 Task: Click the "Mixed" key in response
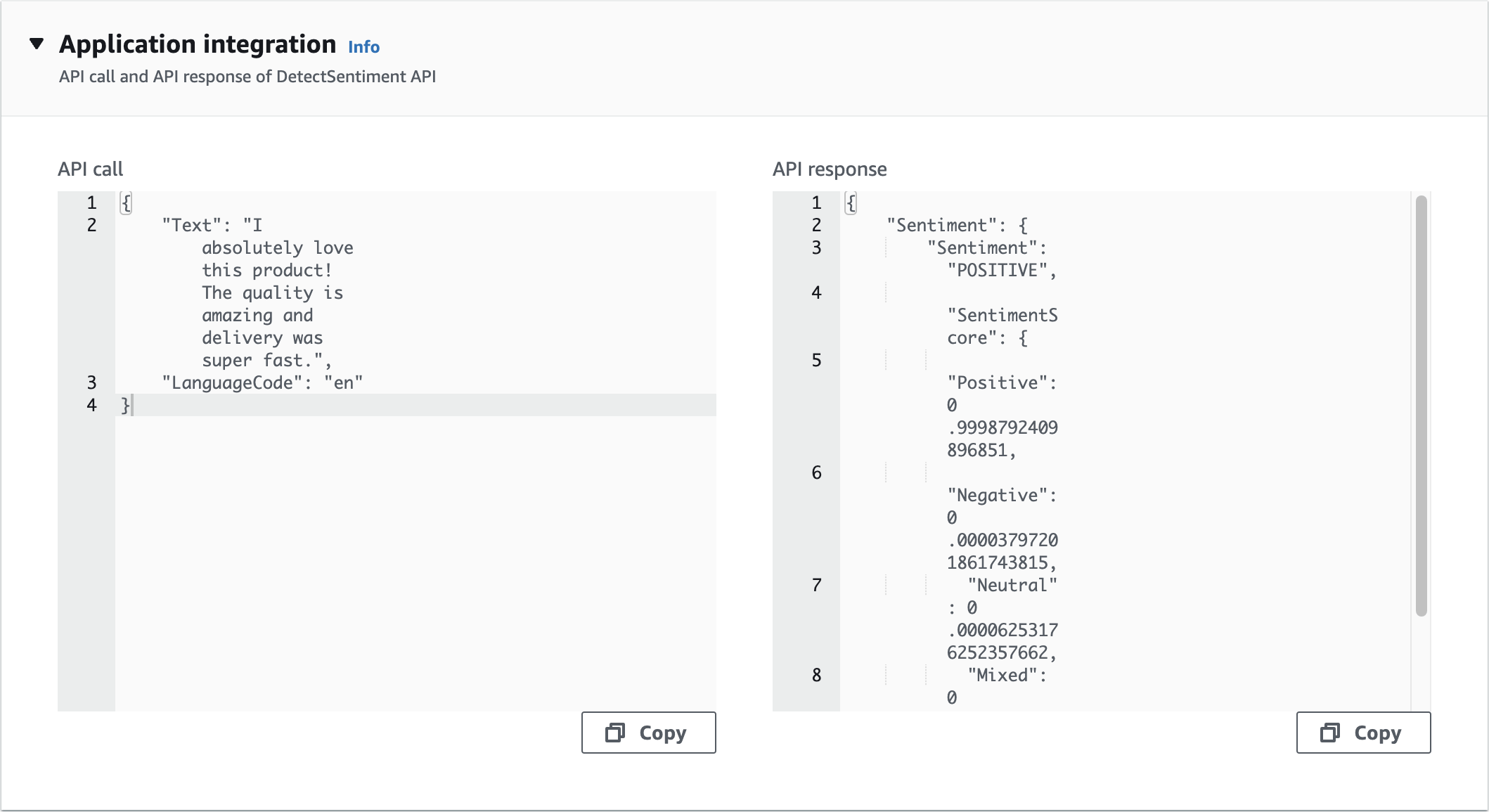[x=1002, y=675]
